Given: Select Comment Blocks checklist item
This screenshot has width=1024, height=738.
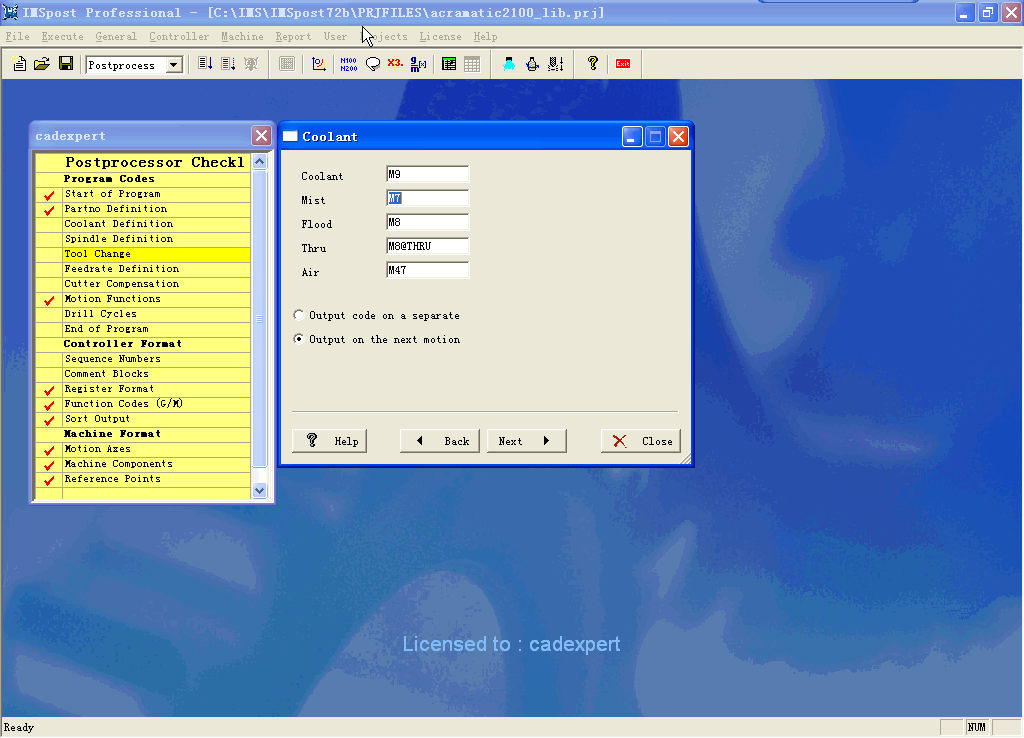Looking at the screenshot, I should pyautogui.click(x=157, y=374).
